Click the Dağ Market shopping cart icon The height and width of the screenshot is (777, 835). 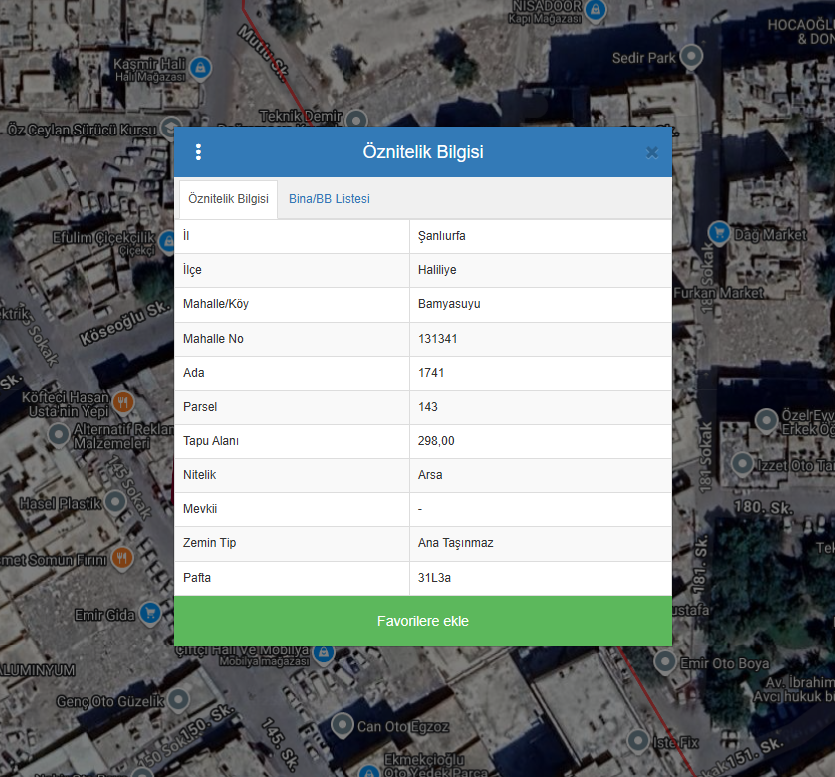718,233
